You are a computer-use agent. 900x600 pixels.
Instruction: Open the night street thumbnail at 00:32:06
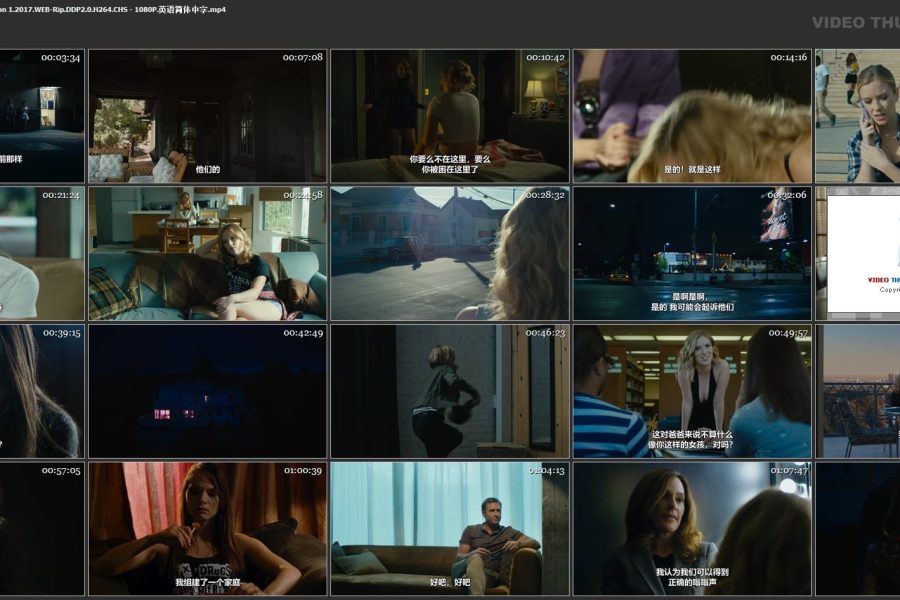pyautogui.click(x=692, y=253)
